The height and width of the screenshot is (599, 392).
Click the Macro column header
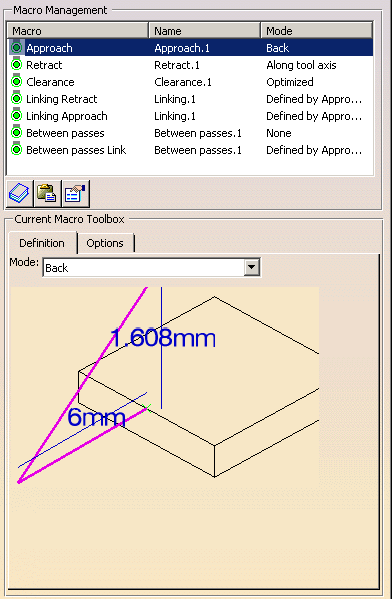coord(78,30)
